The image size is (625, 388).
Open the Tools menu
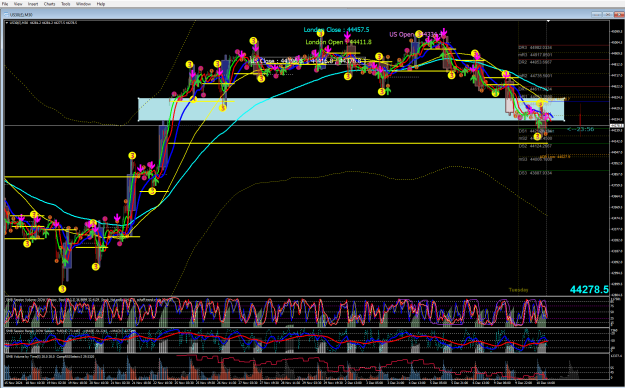point(65,4)
